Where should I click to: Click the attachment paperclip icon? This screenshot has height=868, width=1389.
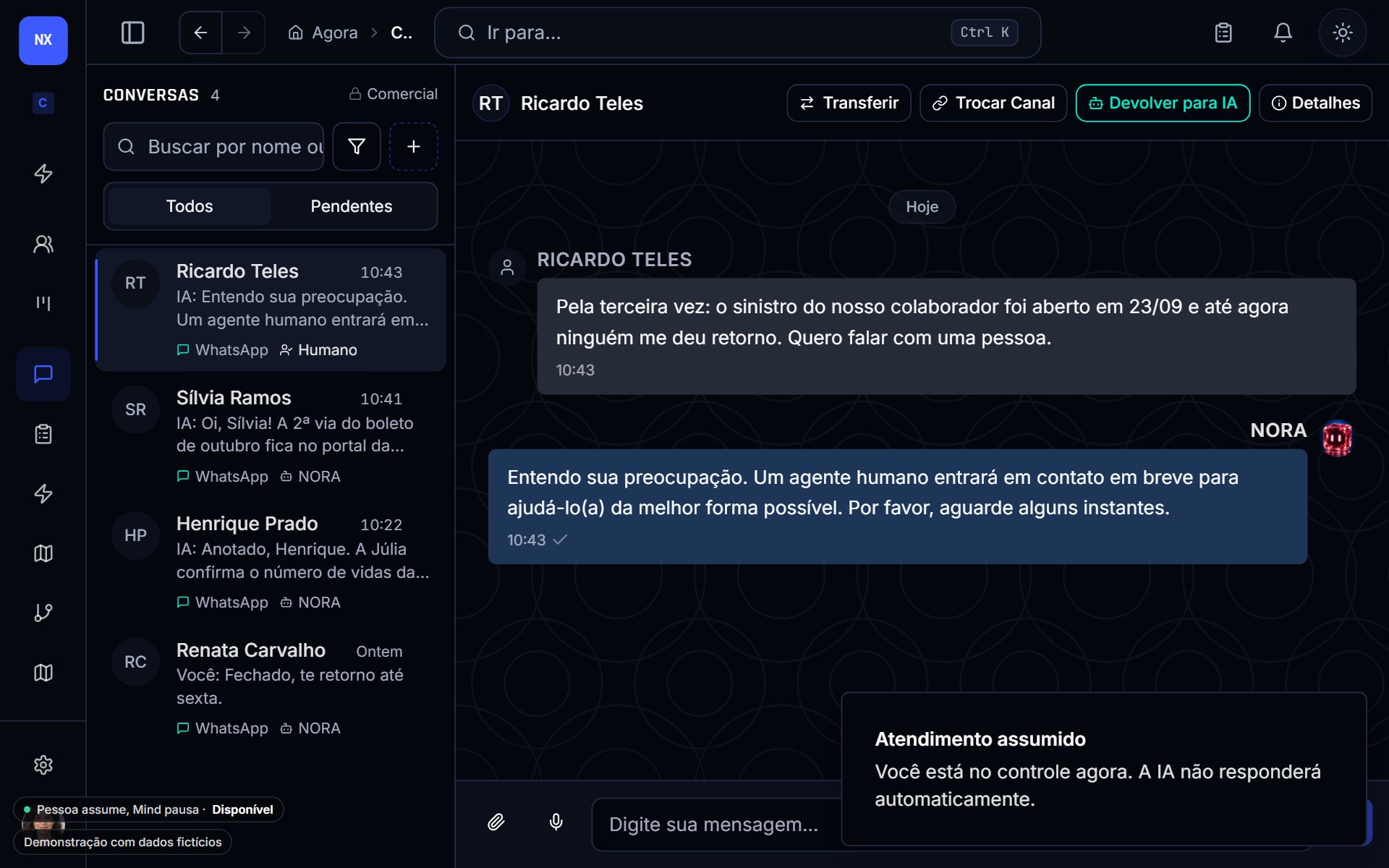tap(496, 822)
